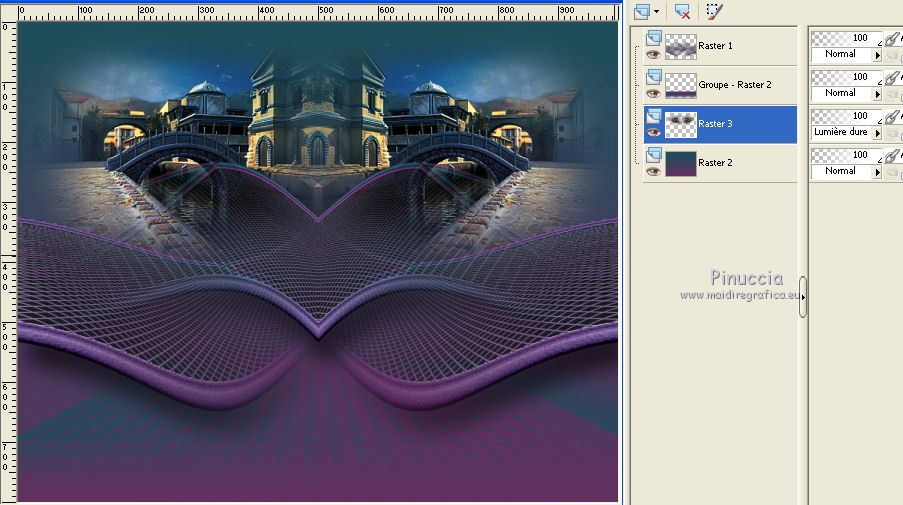
Task: Hide the Raster 1 layer
Action: 654,53
